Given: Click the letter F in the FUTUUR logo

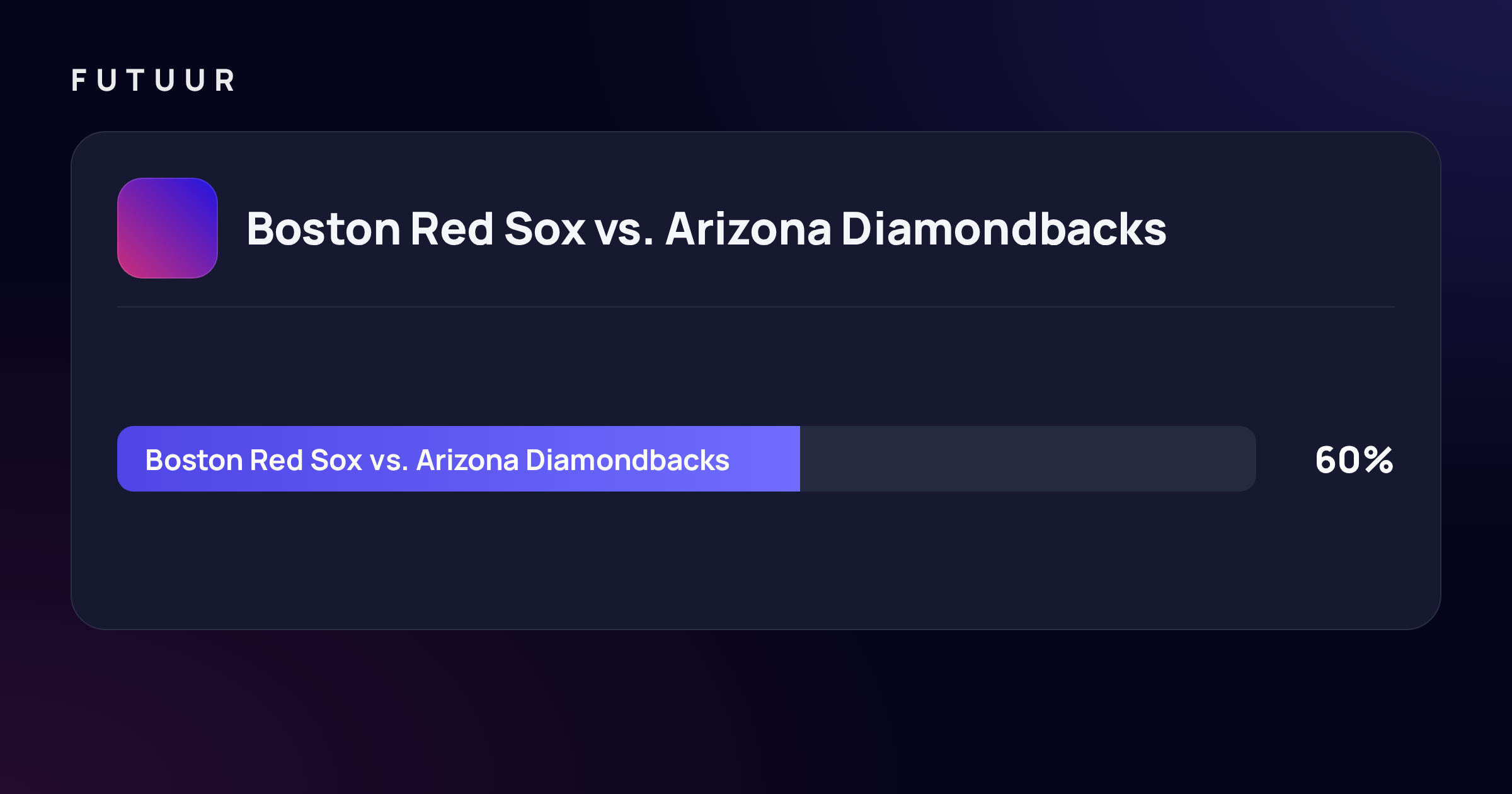Looking at the screenshot, I should [x=79, y=81].
